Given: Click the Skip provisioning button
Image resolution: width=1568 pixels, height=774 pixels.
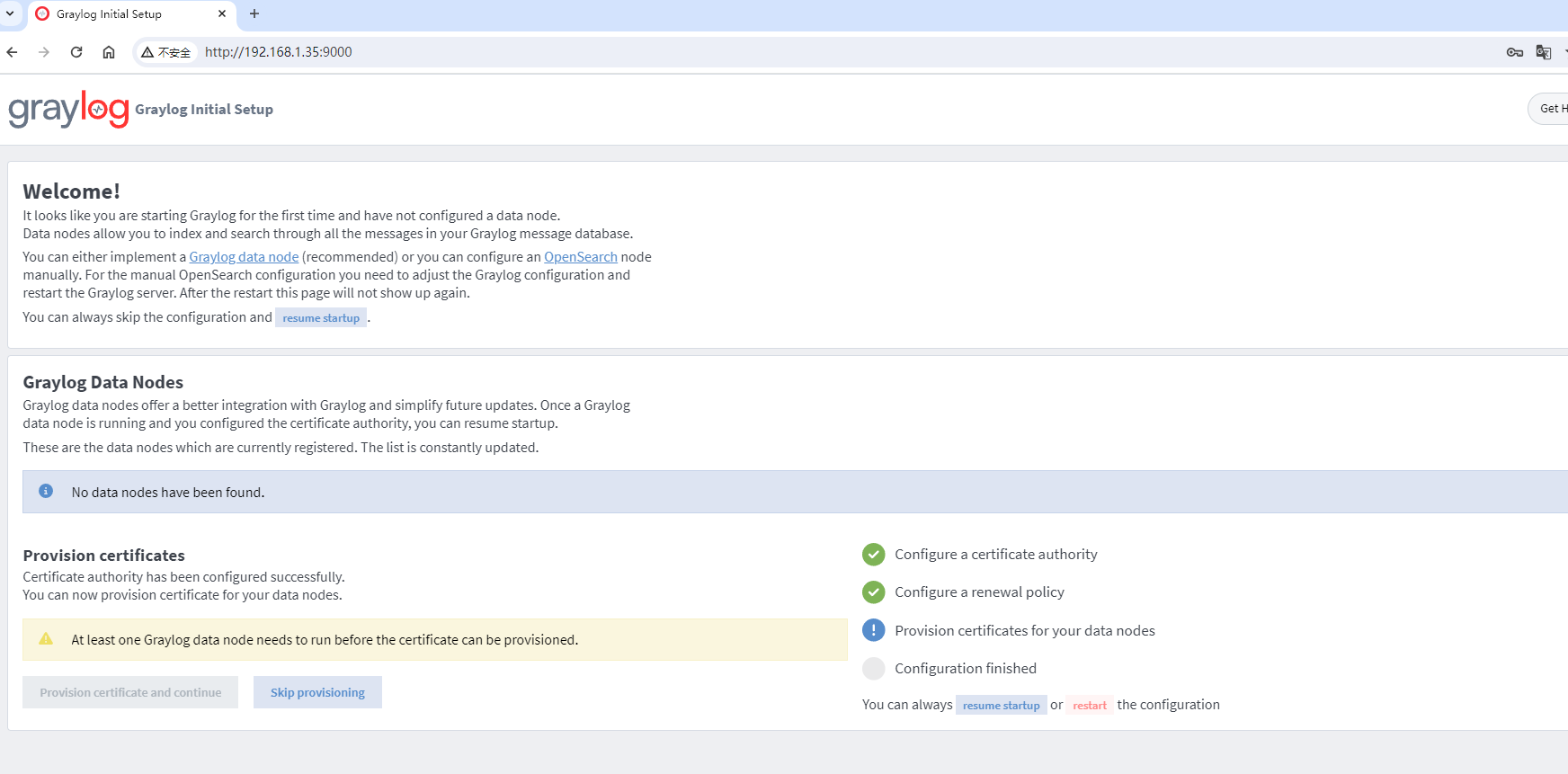Looking at the screenshot, I should pyautogui.click(x=317, y=692).
